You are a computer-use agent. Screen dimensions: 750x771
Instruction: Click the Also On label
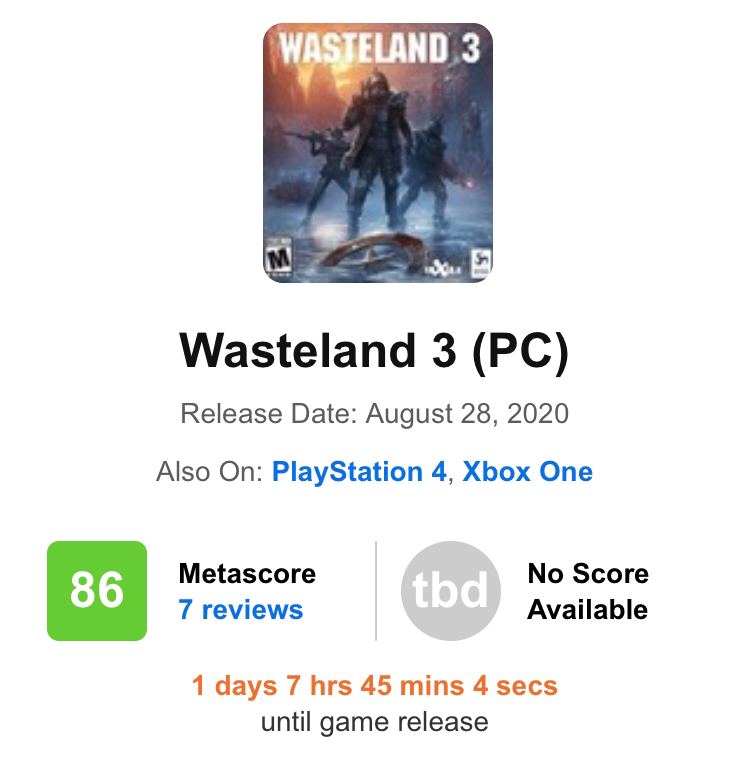pos(209,472)
